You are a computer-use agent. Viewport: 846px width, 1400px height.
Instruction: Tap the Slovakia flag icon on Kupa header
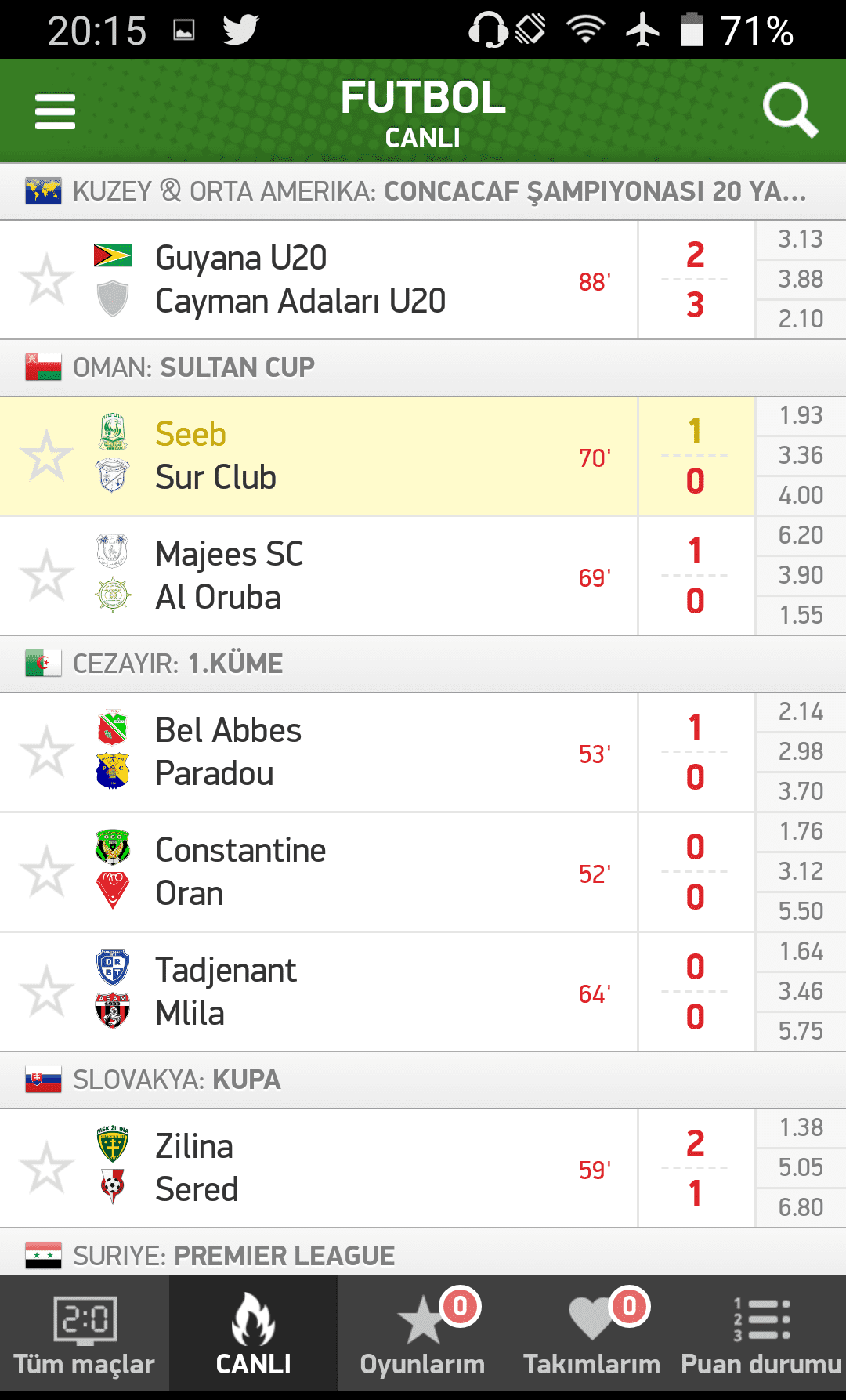43,1080
